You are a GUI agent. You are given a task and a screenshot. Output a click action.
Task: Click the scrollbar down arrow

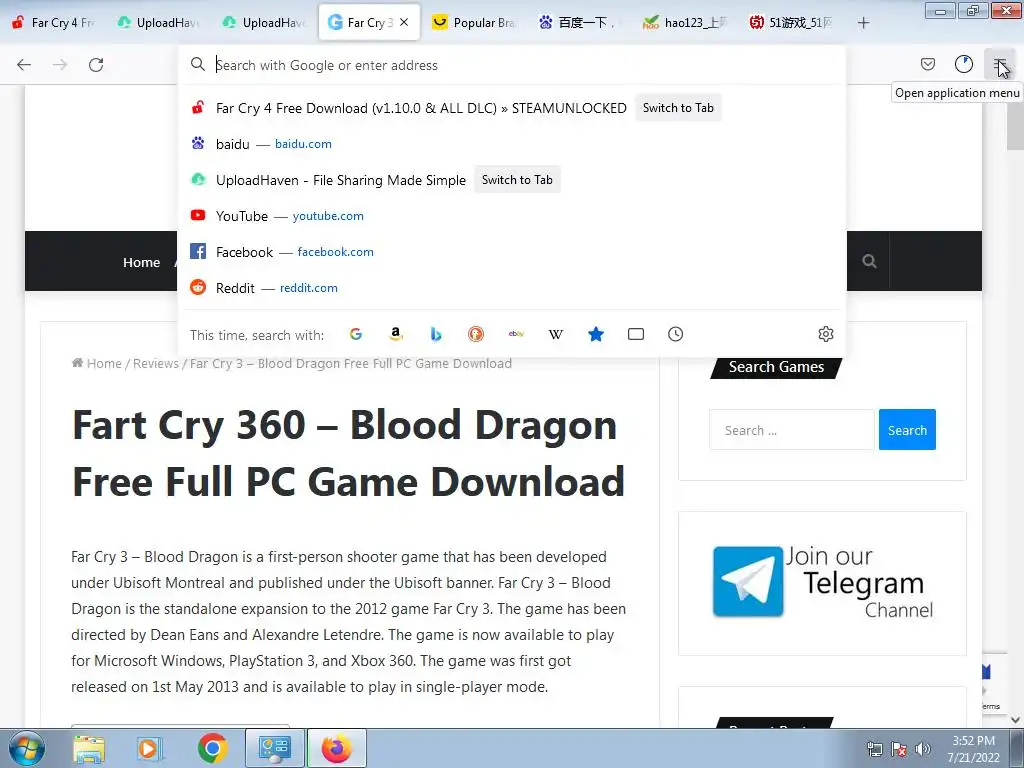1015,720
